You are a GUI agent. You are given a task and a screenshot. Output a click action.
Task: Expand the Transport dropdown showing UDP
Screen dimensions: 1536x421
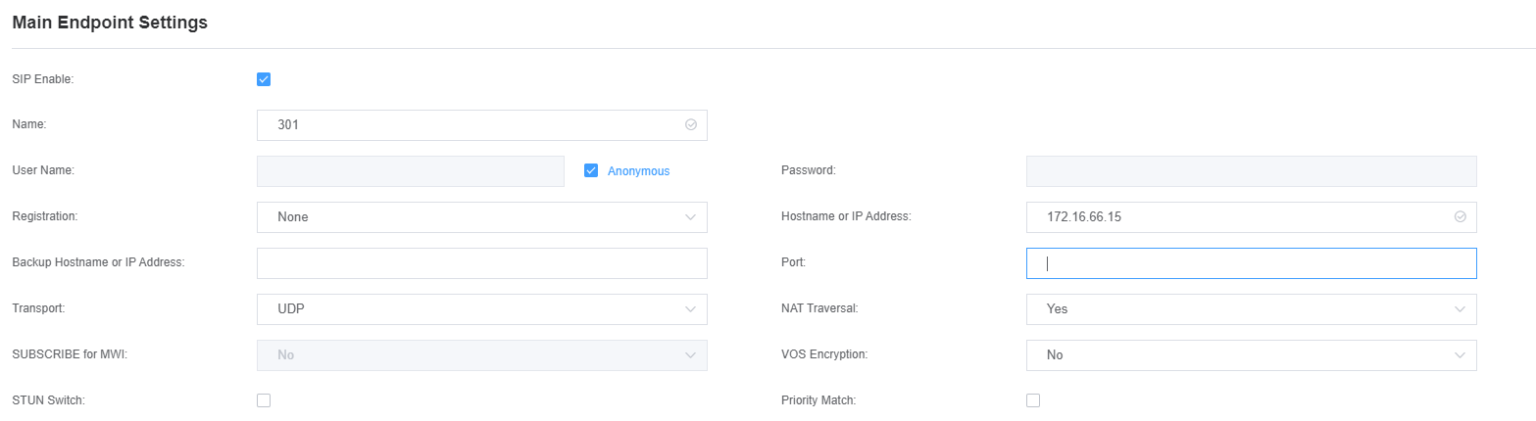(x=481, y=309)
